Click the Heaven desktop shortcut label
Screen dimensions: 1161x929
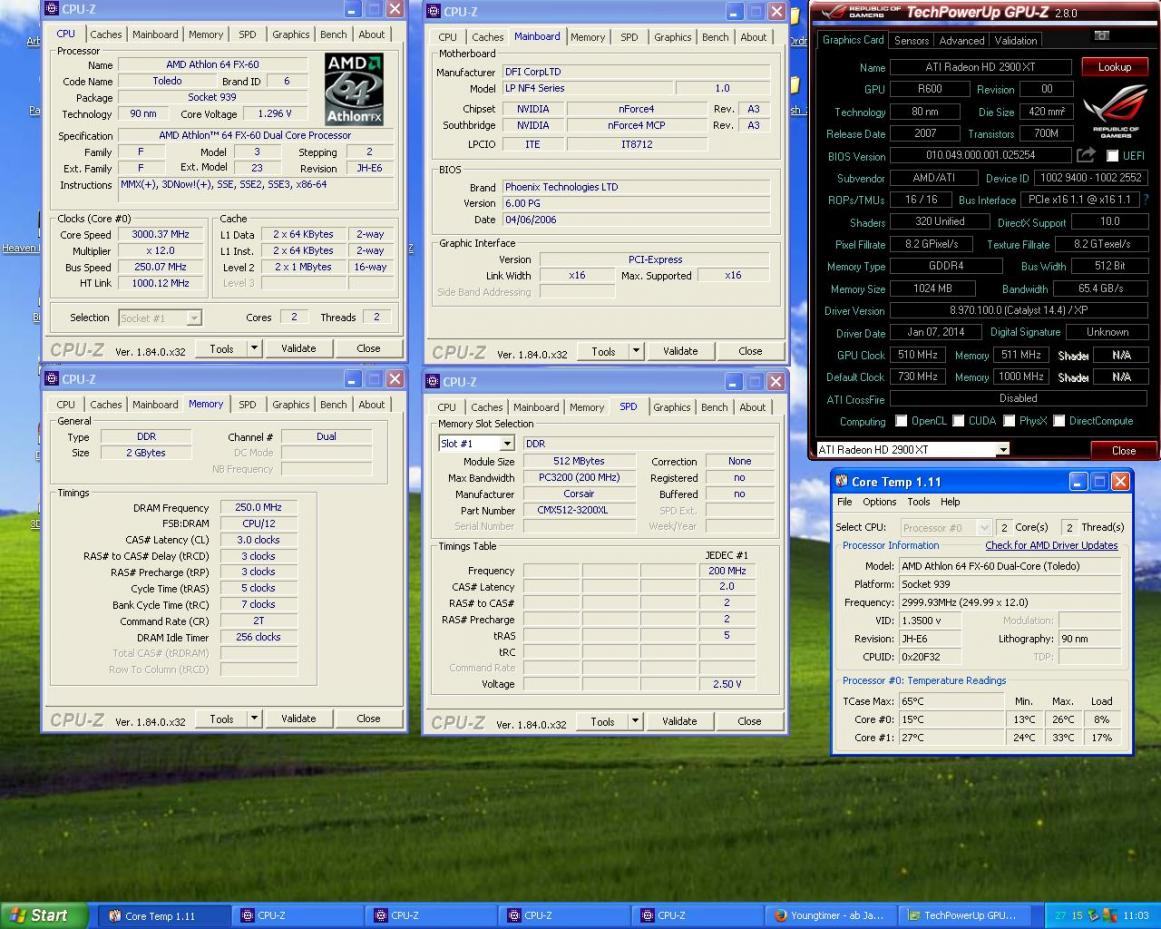pos(20,248)
